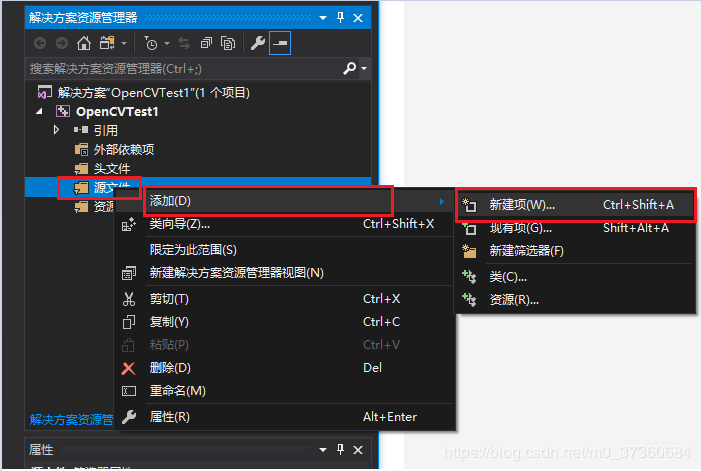
Task: Open the Solution Explorer window position dropdown
Action: point(322,17)
